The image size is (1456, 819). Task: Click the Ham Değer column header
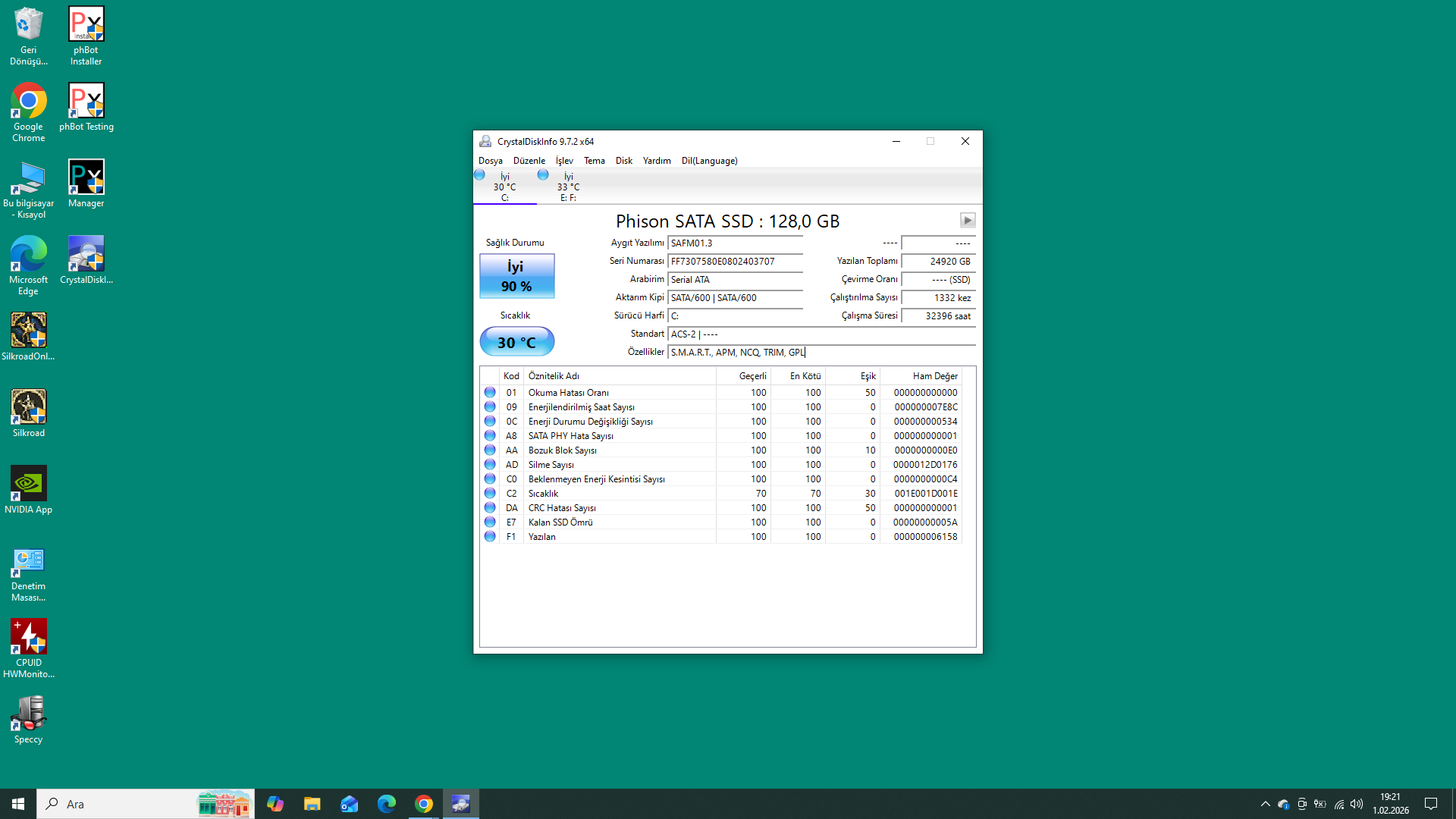coord(934,376)
